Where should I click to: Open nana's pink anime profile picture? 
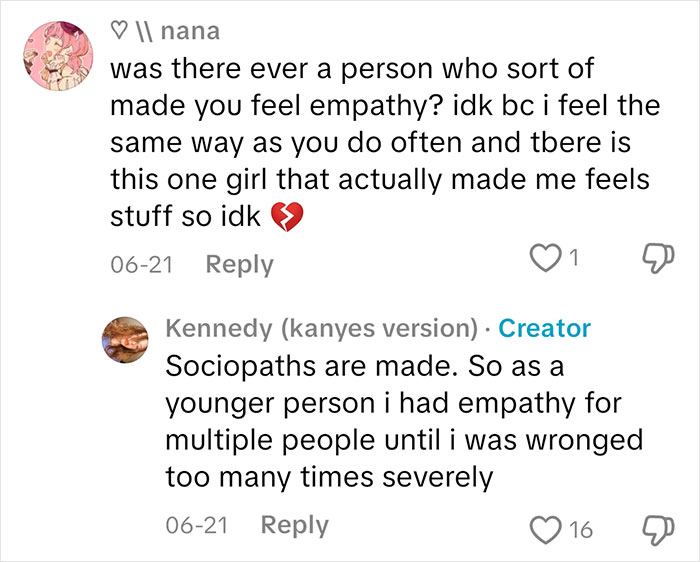[x=58, y=55]
